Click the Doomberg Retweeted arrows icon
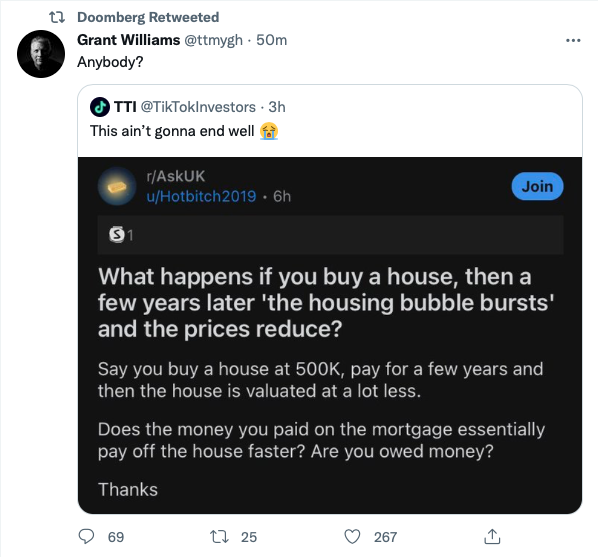The height and width of the screenshot is (557, 598). pyautogui.click(x=57, y=17)
